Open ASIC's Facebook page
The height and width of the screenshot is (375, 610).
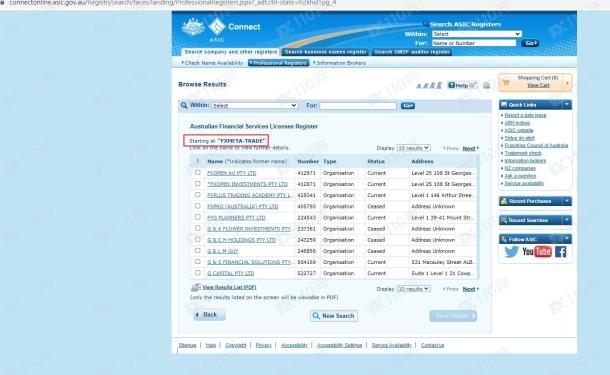pyautogui.click(x=560, y=252)
